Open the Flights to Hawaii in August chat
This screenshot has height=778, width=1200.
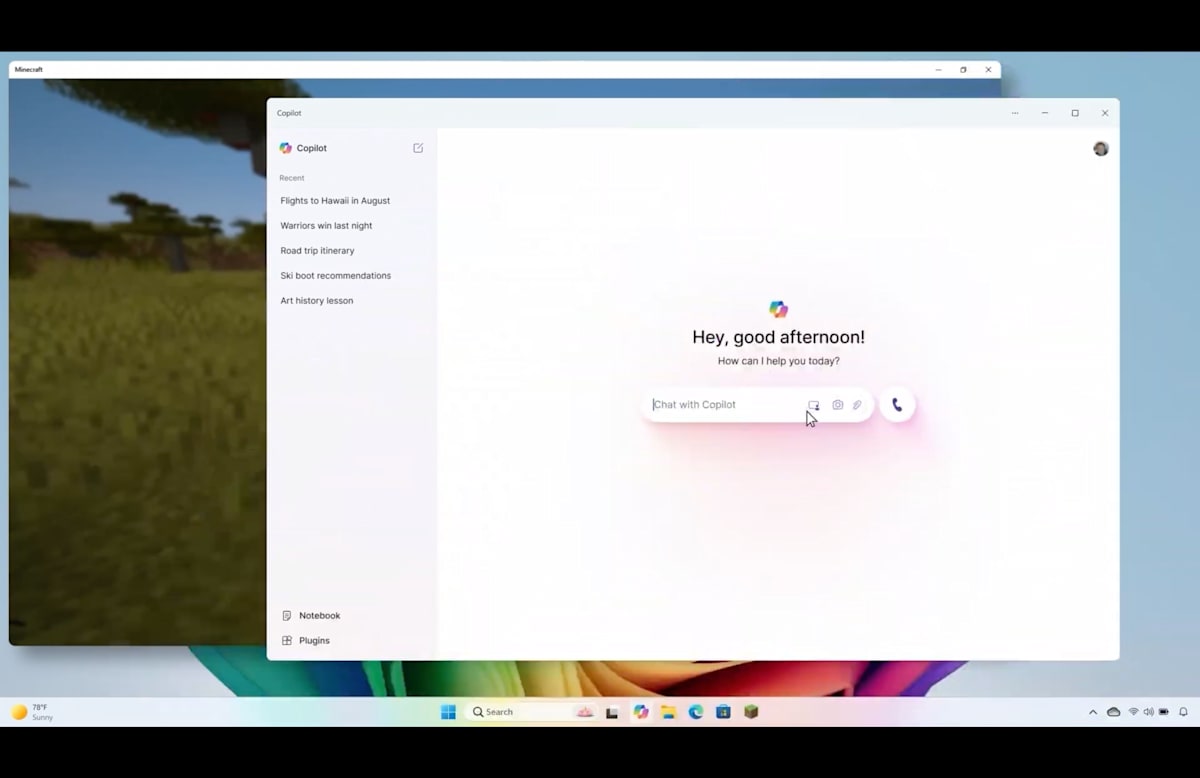point(335,201)
